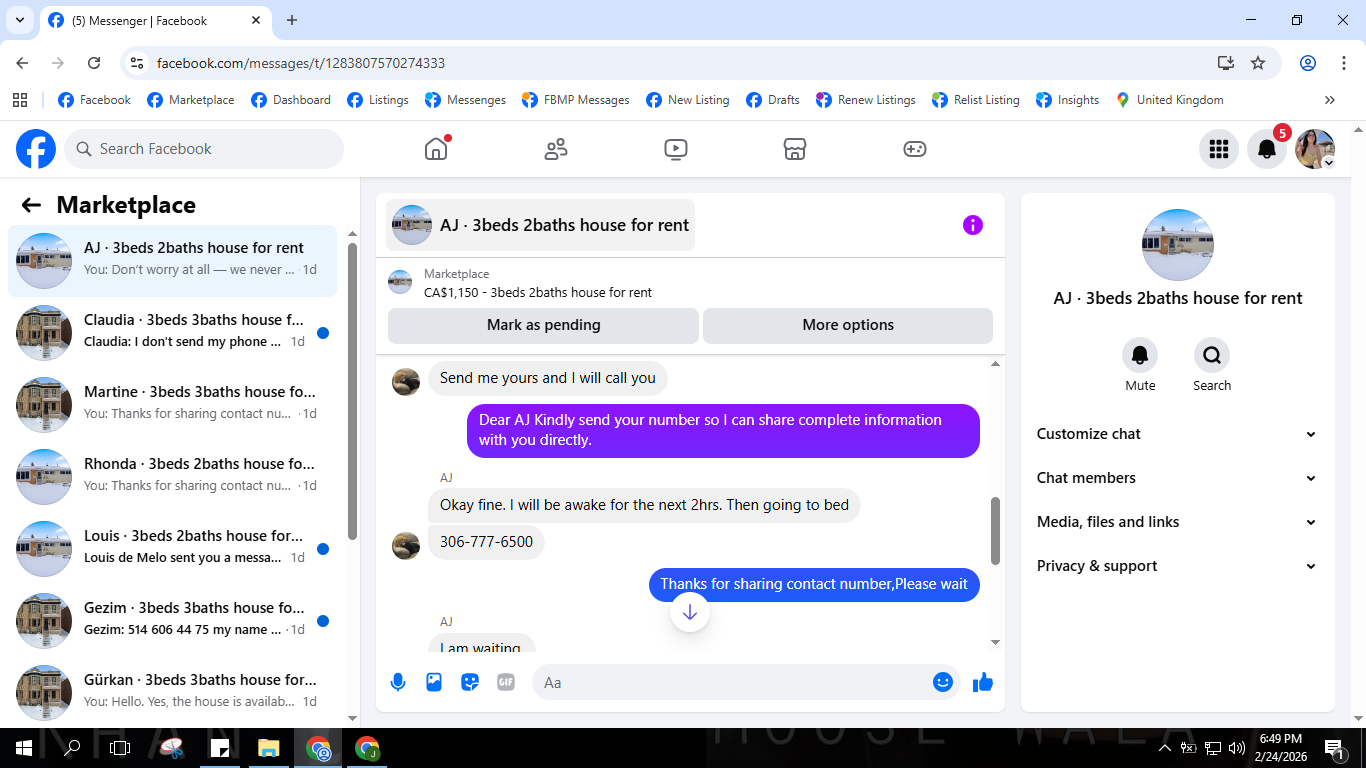Click Mark as pending button
This screenshot has width=1366, height=768.
(x=543, y=325)
